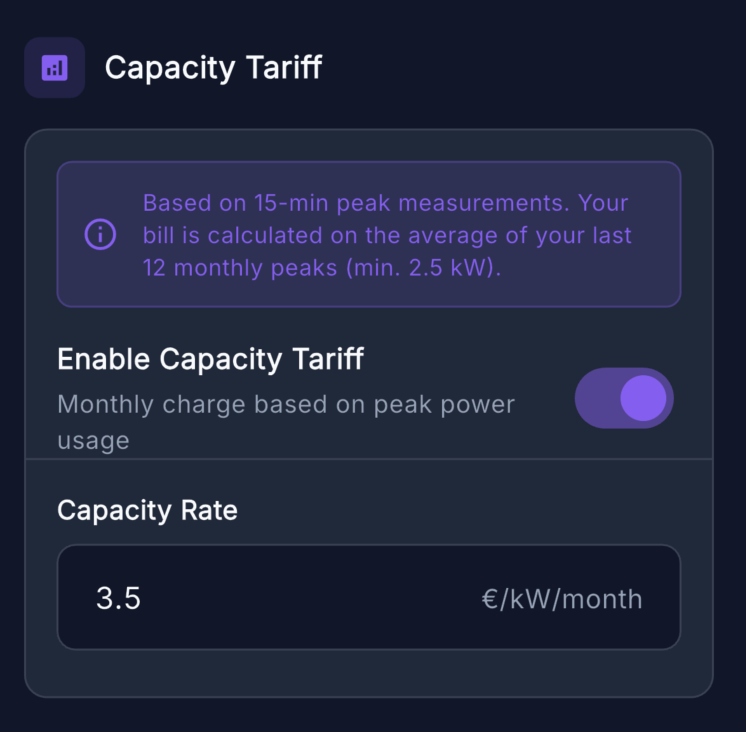Click the "bill is calculated on the average" line

tap(388, 236)
